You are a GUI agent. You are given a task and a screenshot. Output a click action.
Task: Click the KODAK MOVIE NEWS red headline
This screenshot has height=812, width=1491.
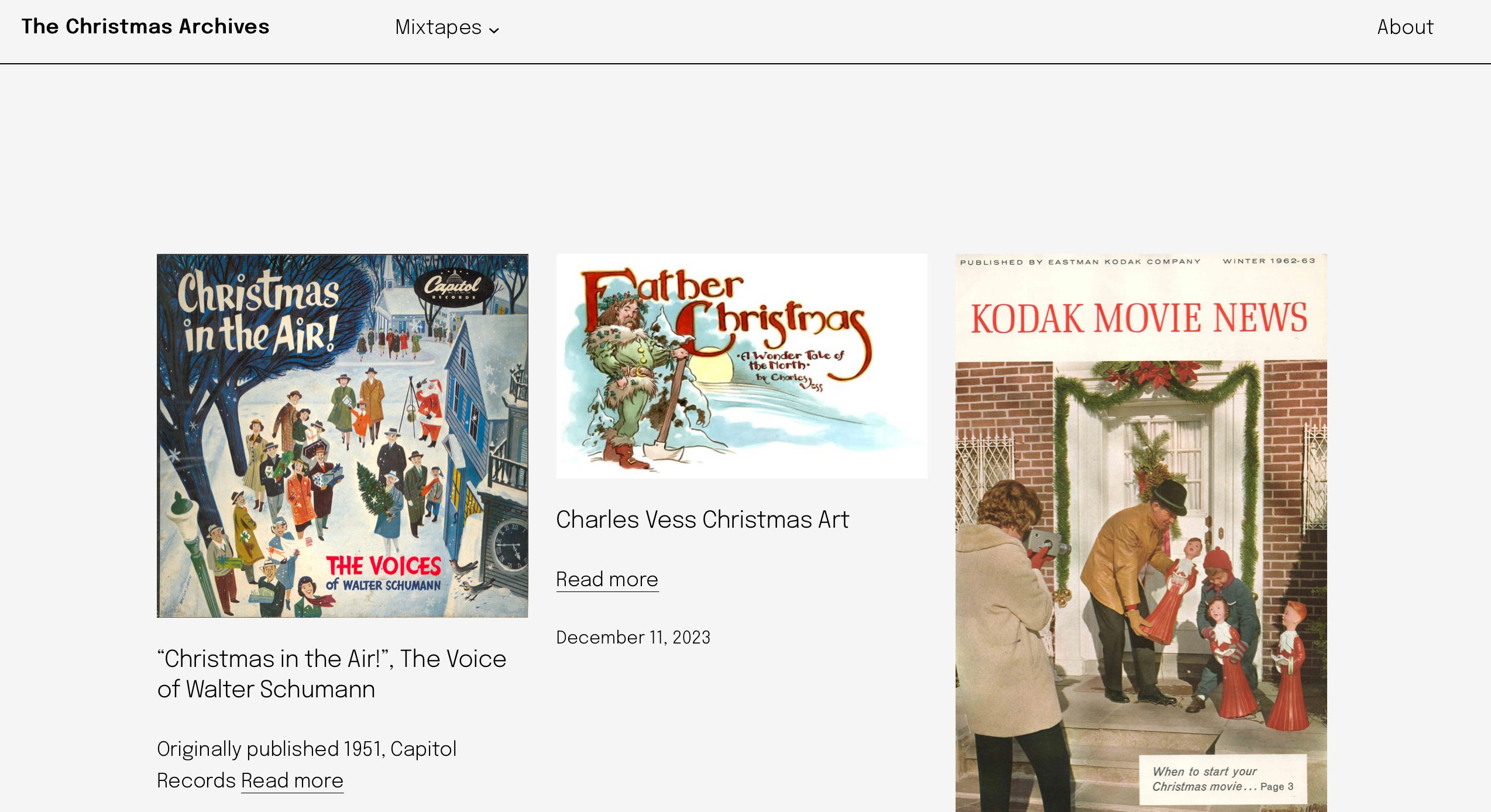pos(1139,318)
